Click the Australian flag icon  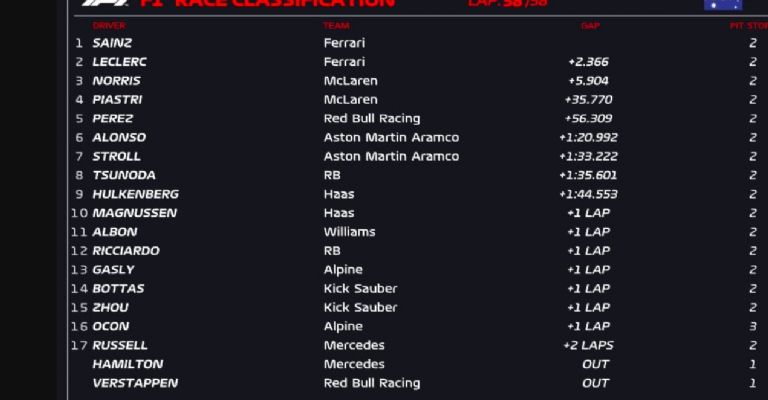(722, 4)
